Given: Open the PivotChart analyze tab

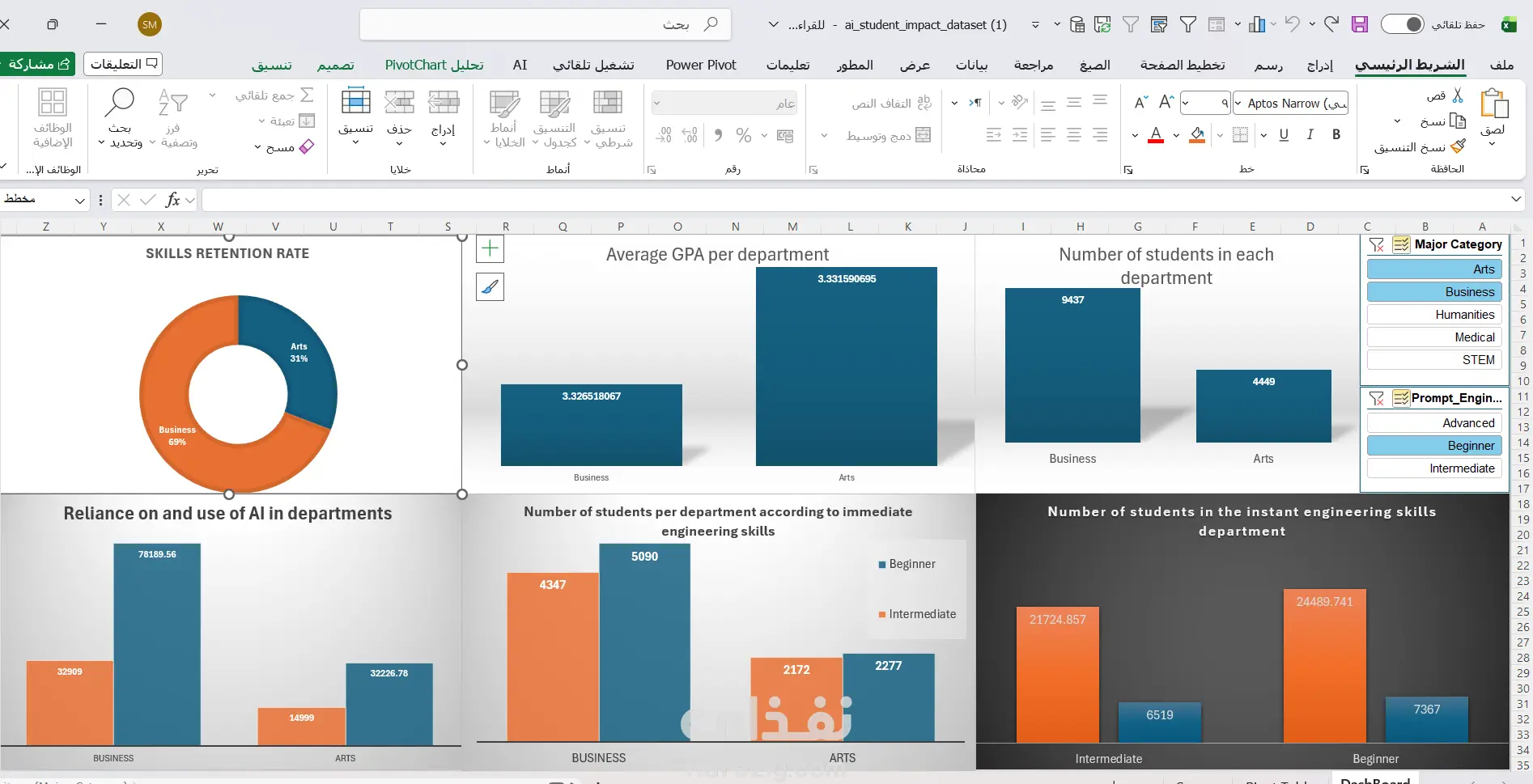Looking at the screenshot, I should [434, 65].
